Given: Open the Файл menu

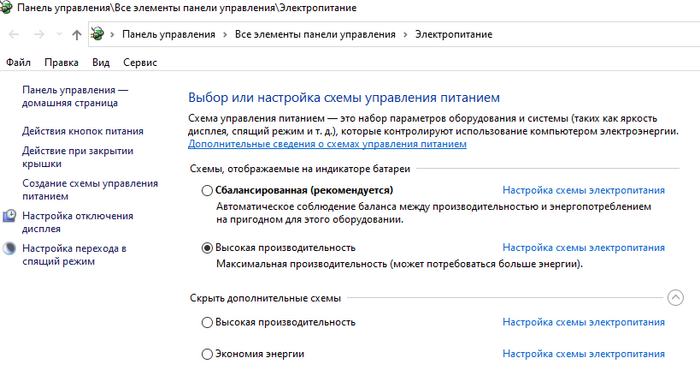Looking at the screenshot, I should click(18, 62).
